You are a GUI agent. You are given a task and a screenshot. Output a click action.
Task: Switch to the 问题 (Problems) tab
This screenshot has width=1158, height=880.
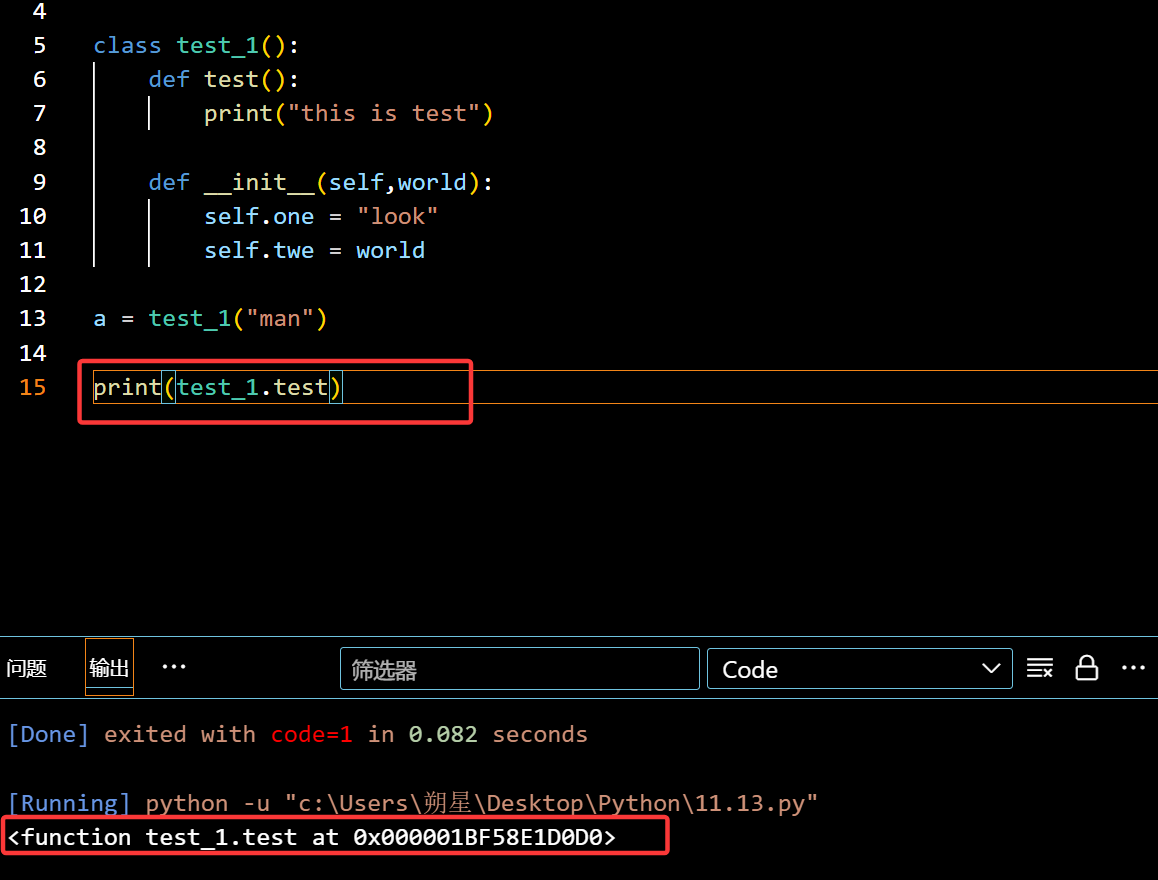click(x=27, y=668)
